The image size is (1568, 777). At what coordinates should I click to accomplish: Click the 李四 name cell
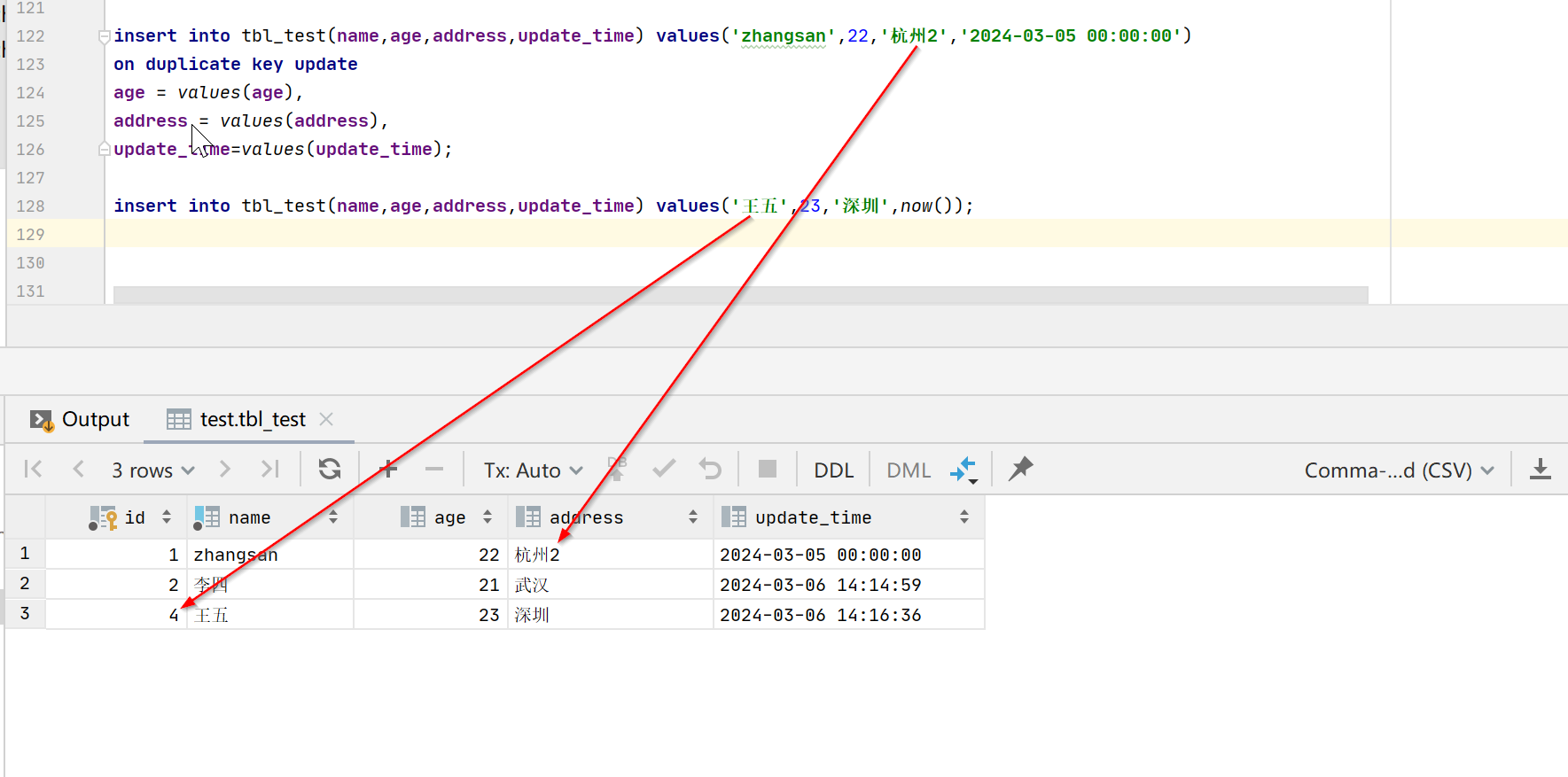[x=270, y=585]
